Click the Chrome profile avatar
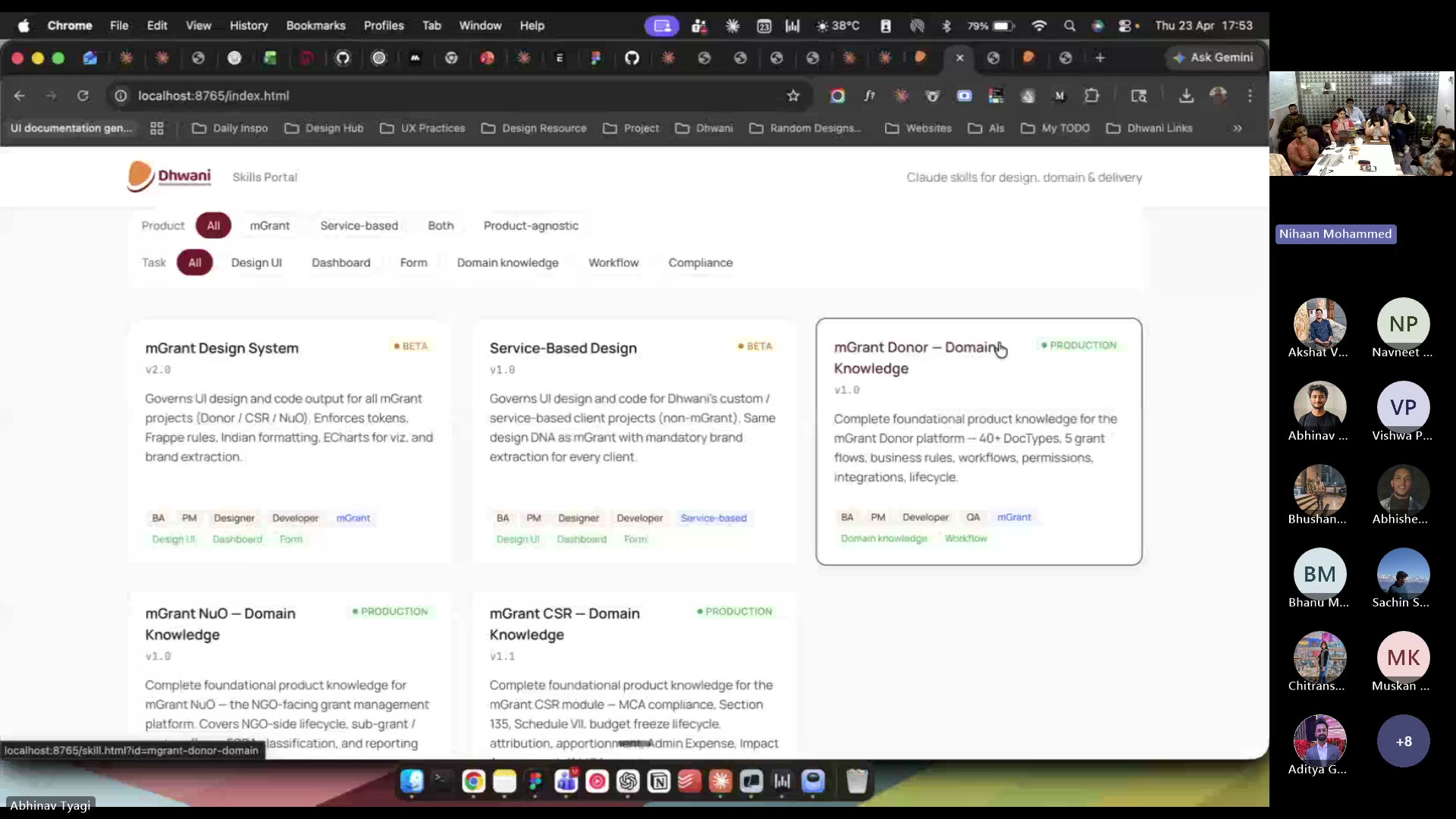 click(x=1219, y=96)
